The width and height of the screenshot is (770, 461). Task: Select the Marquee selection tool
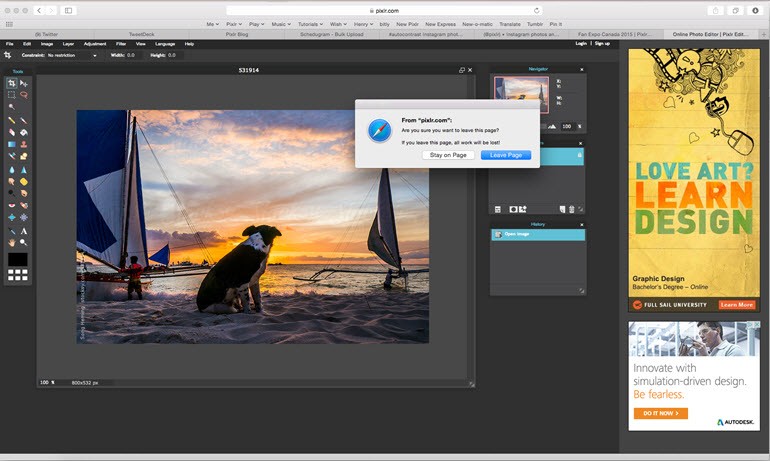[x=11, y=95]
